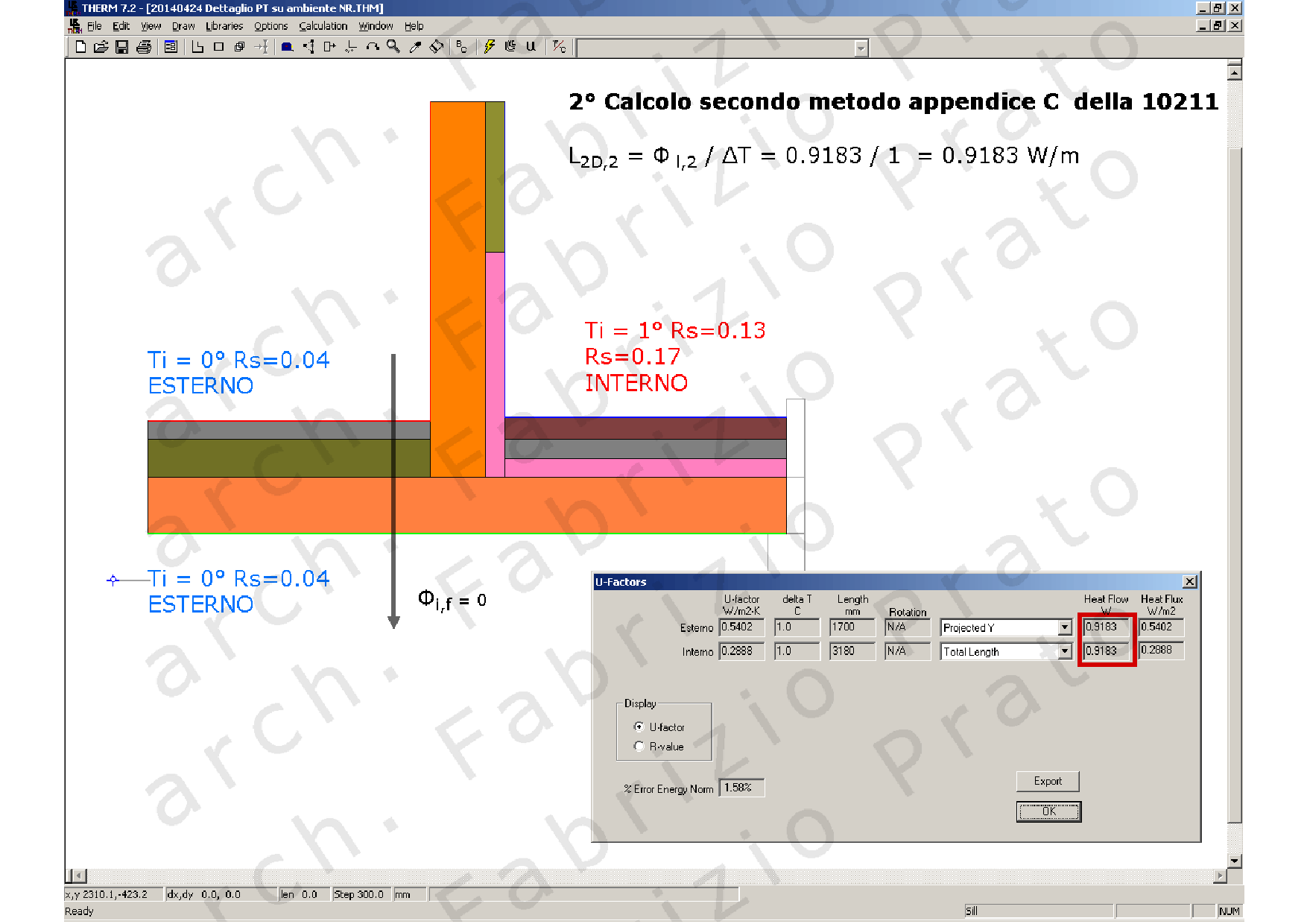This screenshot has width=1307, height=924.
Task: Click Esterno U-factor field 0.5402
Action: click(x=741, y=627)
